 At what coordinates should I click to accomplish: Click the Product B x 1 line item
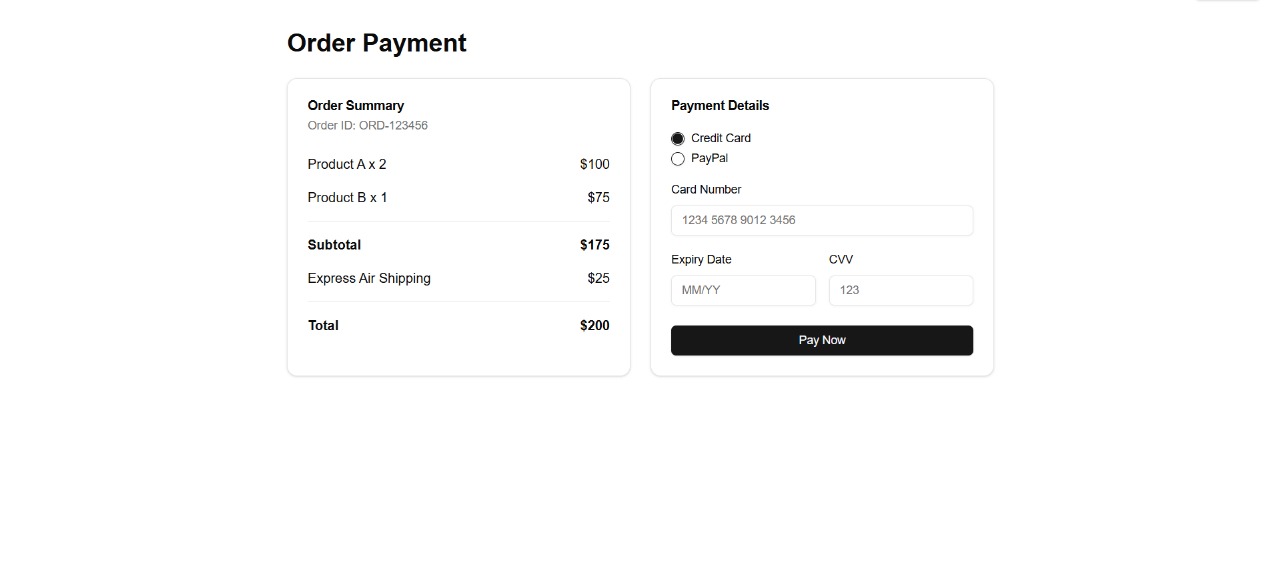(347, 197)
